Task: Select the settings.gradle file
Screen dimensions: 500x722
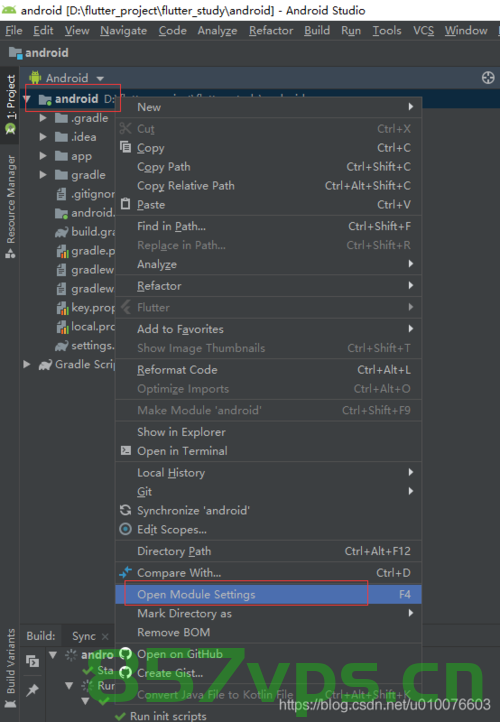Action: (x=85, y=346)
